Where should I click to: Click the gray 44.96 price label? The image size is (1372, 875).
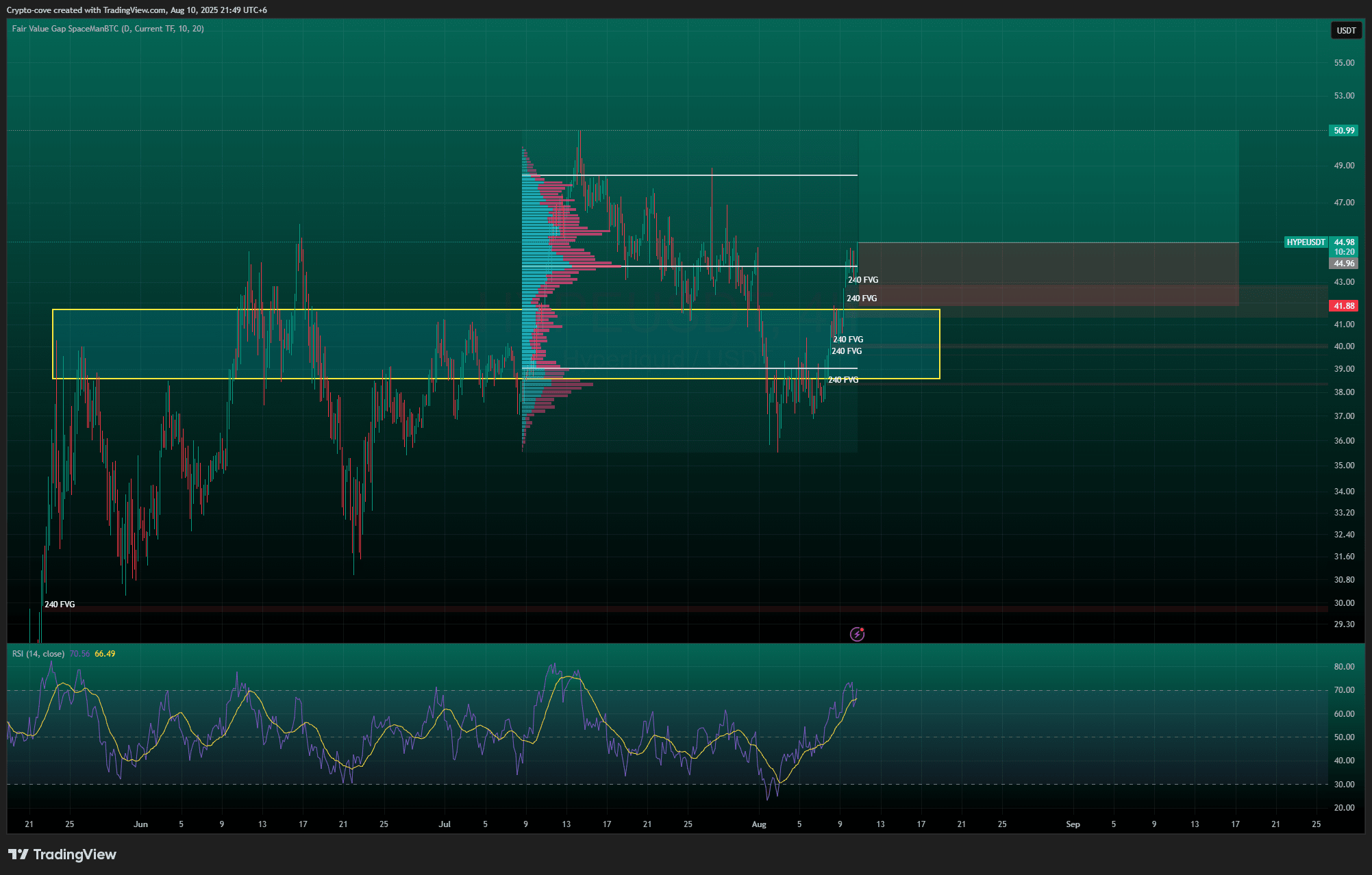click(x=1343, y=264)
